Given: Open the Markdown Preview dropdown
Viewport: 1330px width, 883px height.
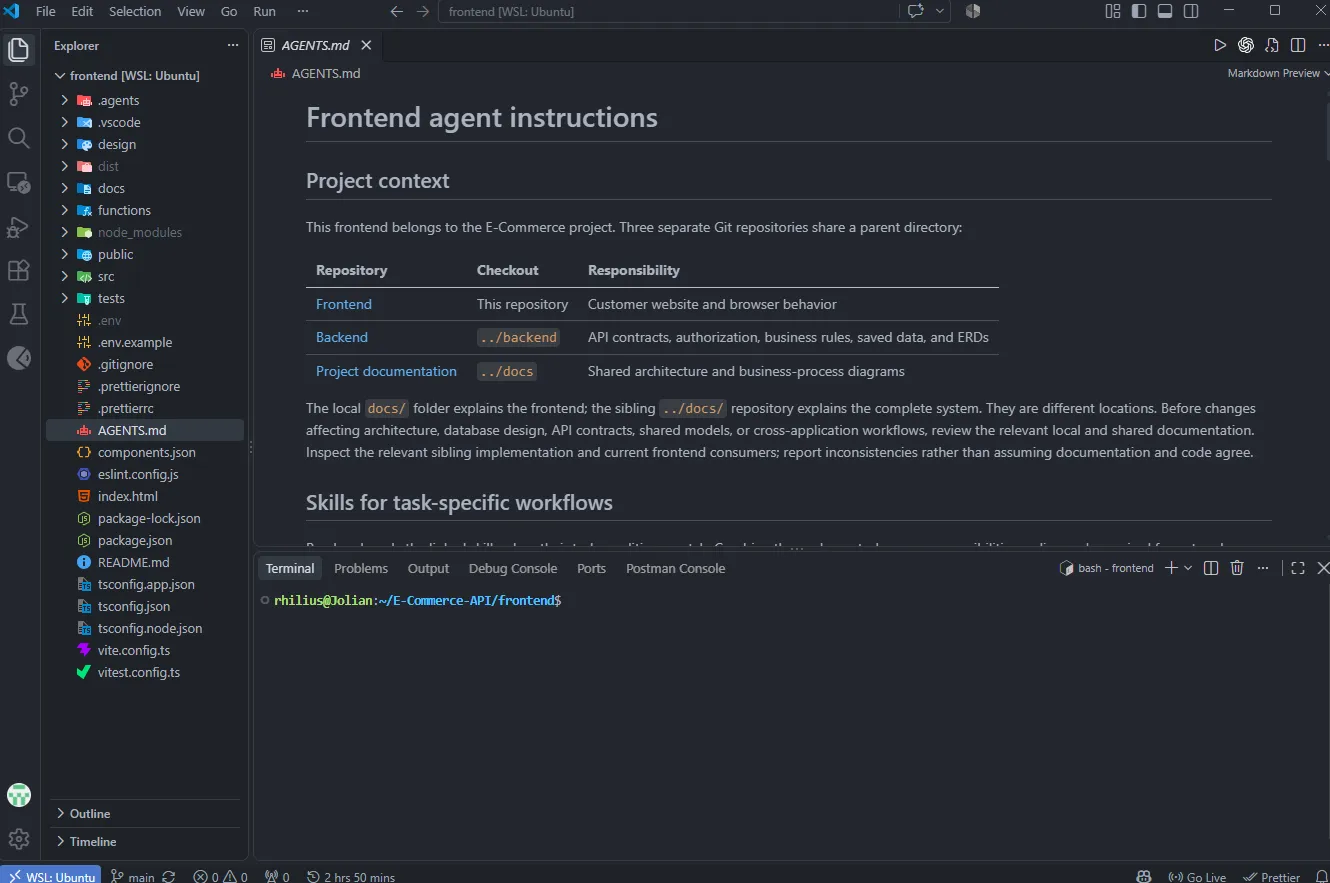Looking at the screenshot, I should [x=1278, y=73].
